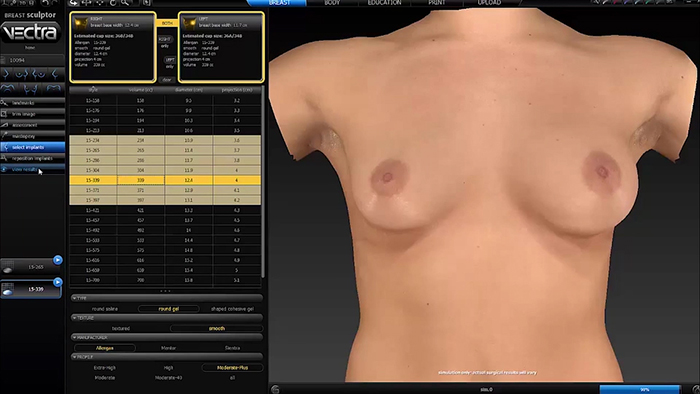The height and width of the screenshot is (394, 700).
Task: Open the PRINT tab
Action: click(x=437, y=3)
